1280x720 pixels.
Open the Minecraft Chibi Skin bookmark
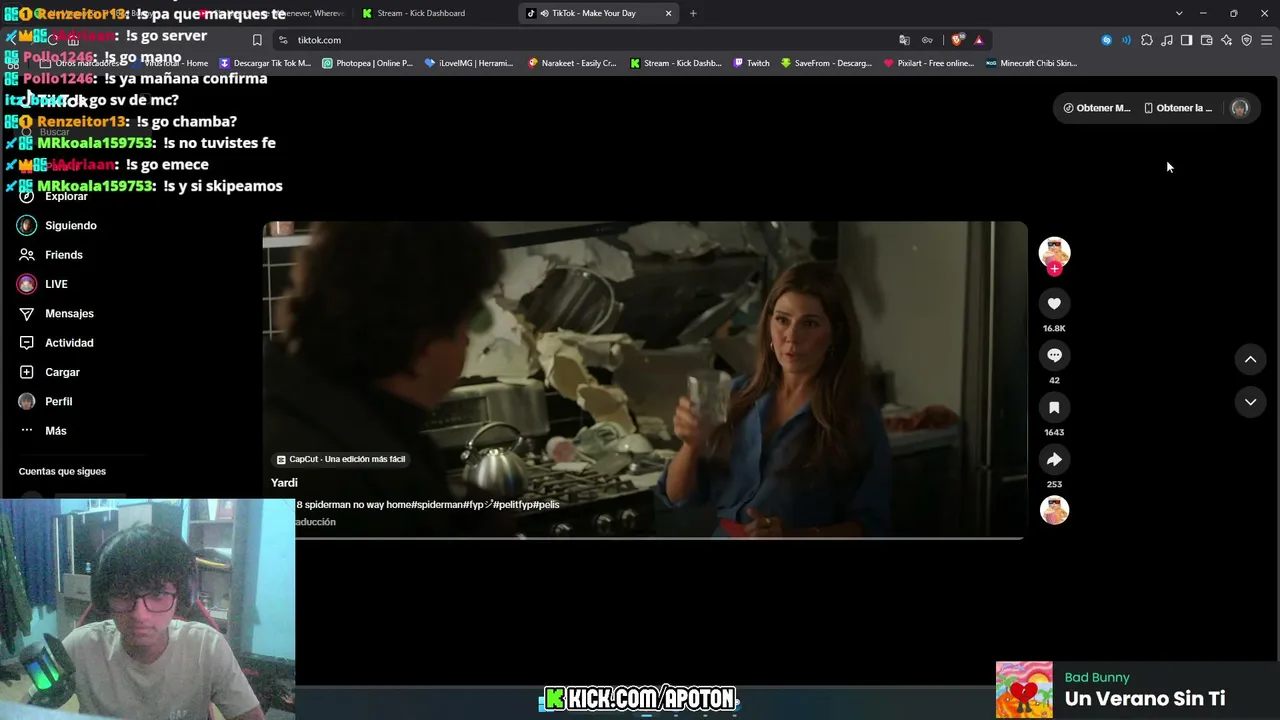click(x=1031, y=63)
